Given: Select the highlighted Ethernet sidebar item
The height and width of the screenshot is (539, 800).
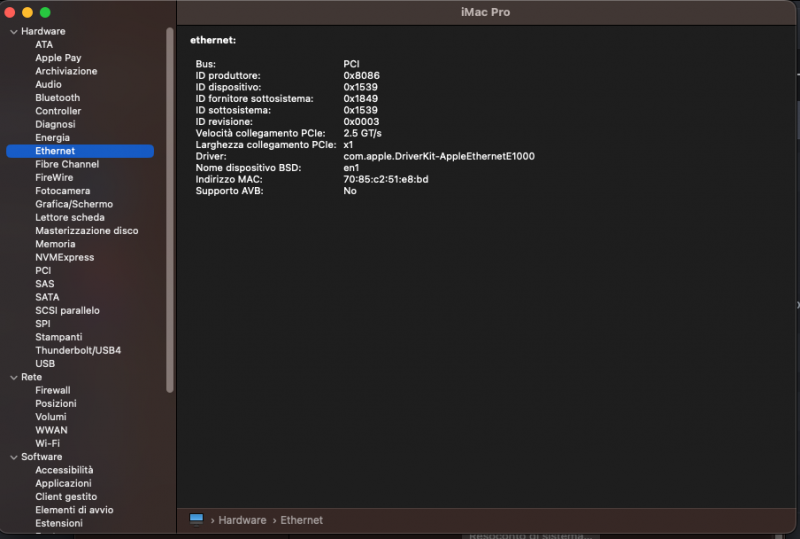Looking at the screenshot, I should point(80,151).
